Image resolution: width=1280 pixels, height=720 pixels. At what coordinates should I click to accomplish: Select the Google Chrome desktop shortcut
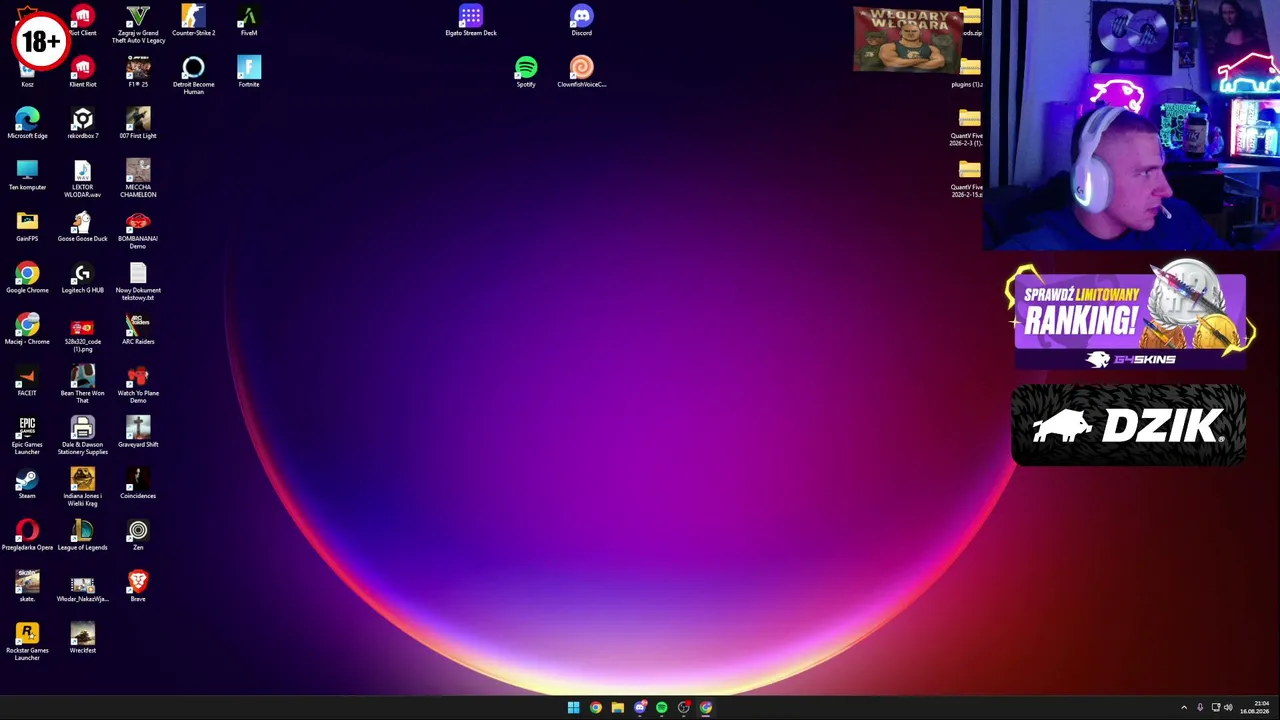coord(27,278)
